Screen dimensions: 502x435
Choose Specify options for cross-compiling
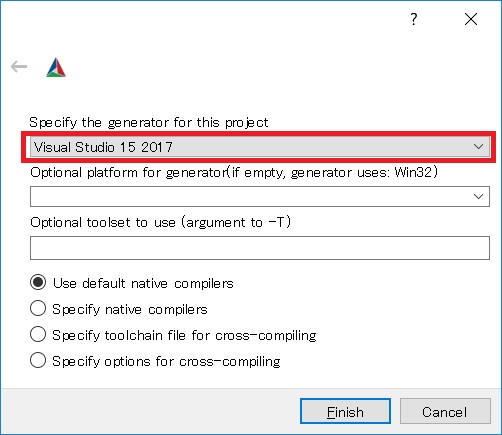coord(38,360)
